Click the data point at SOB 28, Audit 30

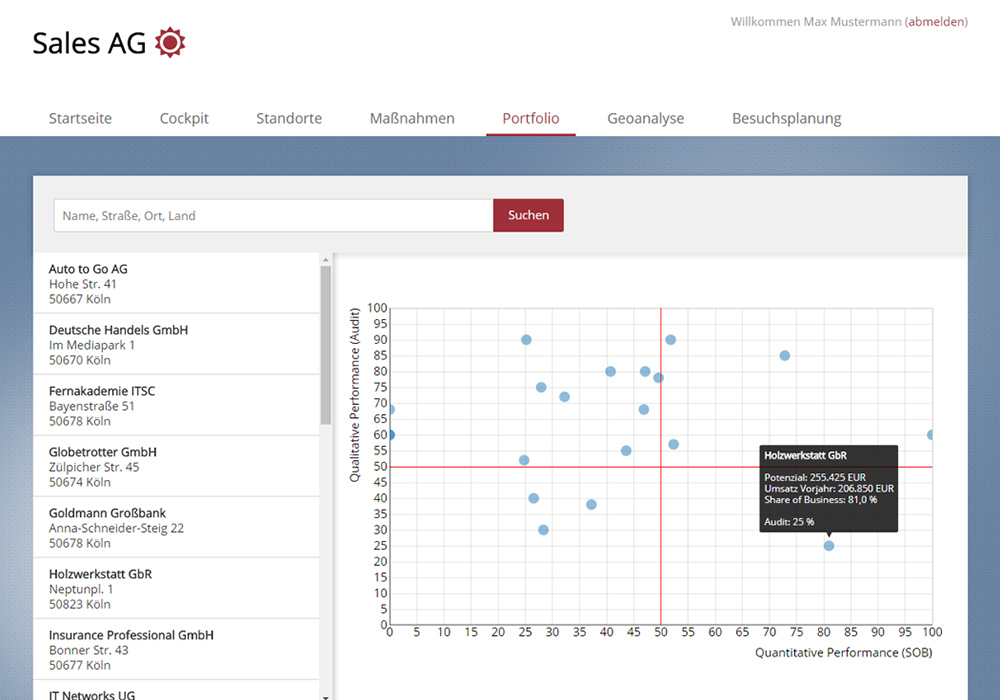click(543, 530)
